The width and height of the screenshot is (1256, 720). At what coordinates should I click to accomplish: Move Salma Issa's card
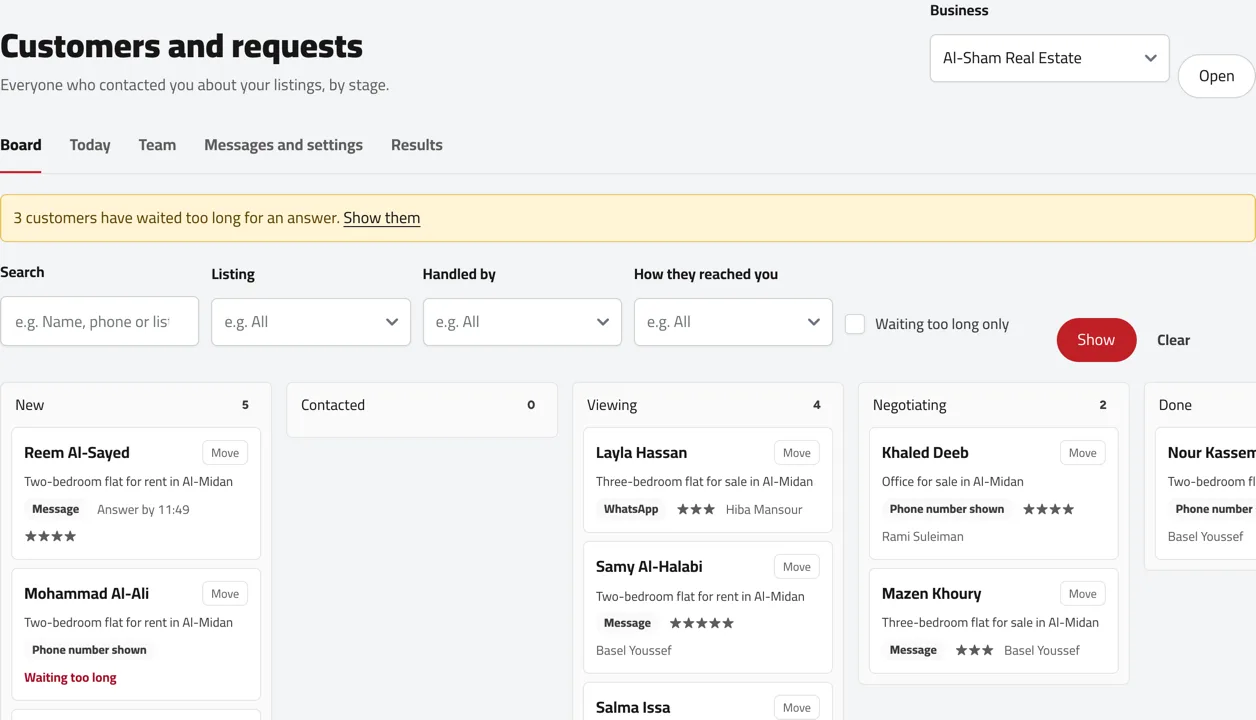point(797,708)
